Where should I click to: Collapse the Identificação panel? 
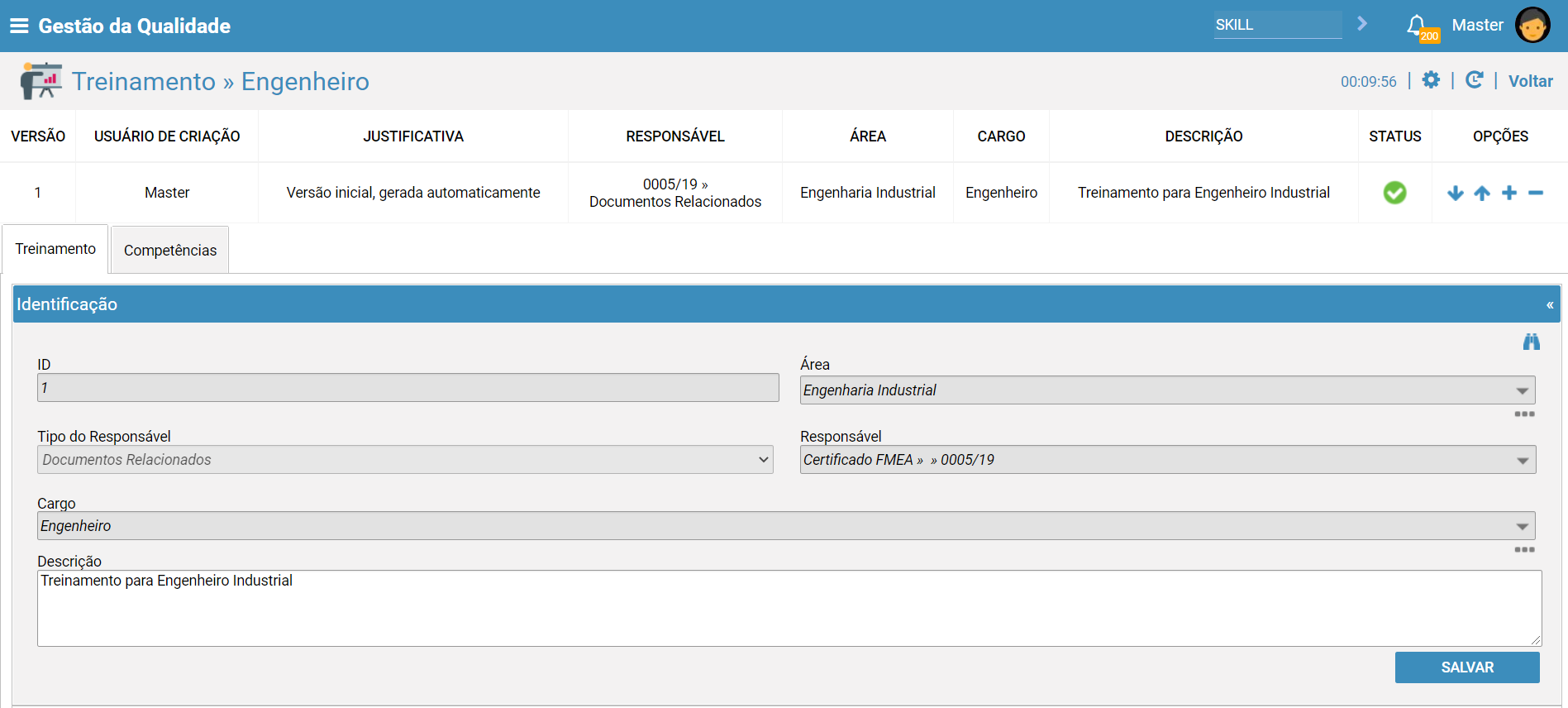pos(1550,304)
